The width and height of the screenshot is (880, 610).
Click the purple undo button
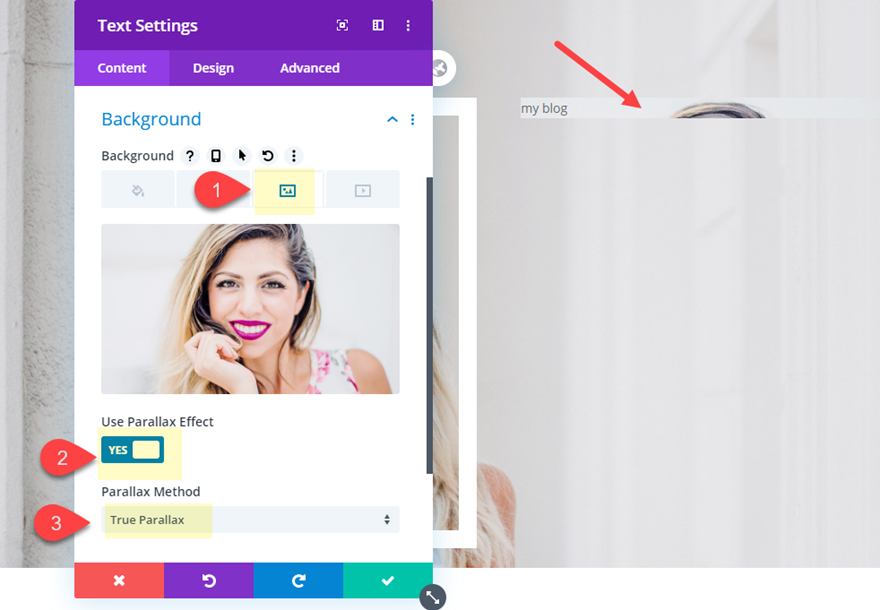[x=209, y=580]
